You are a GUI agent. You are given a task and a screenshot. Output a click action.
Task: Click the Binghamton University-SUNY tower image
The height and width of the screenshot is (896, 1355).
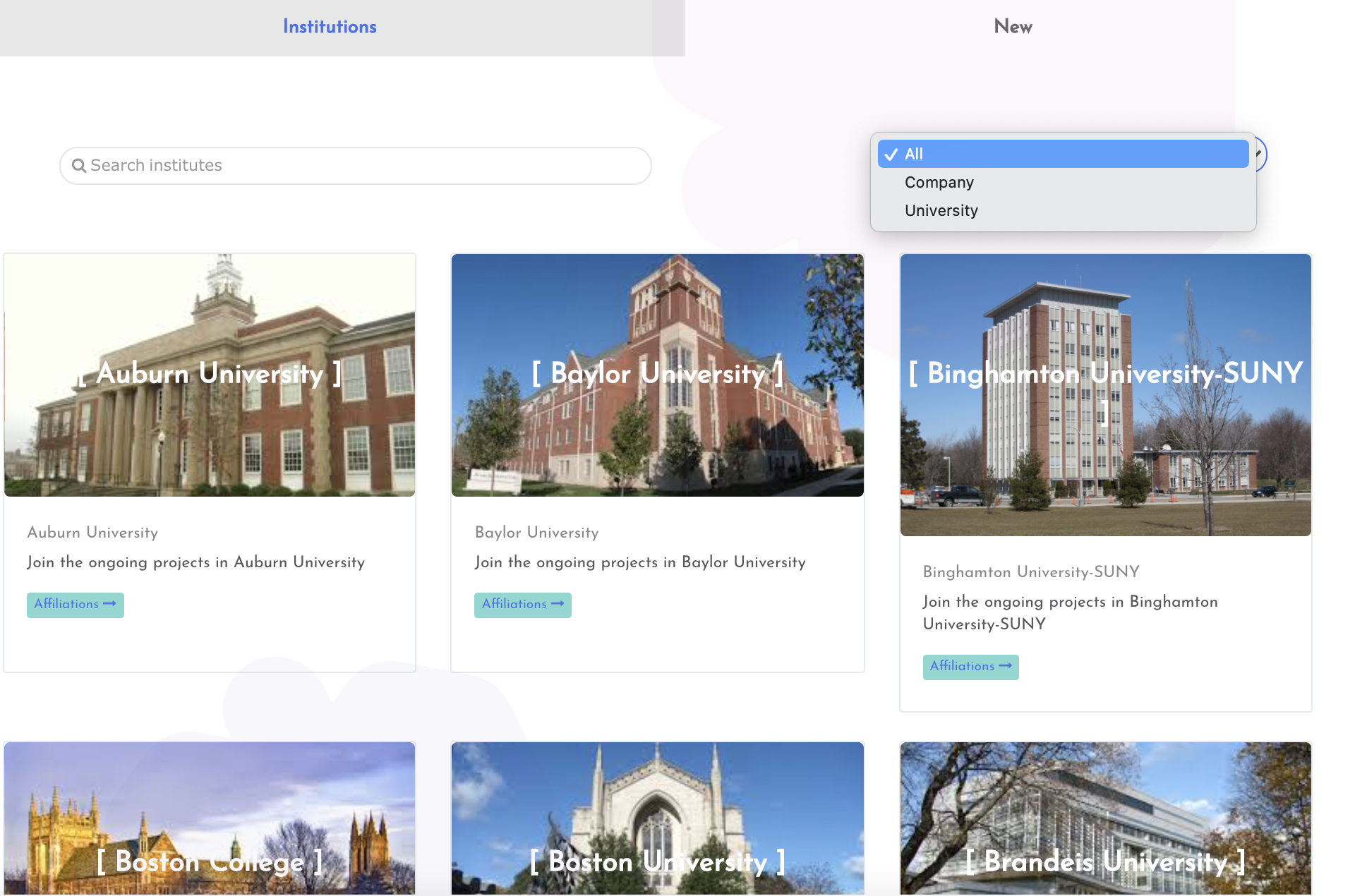pyautogui.click(x=1106, y=395)
